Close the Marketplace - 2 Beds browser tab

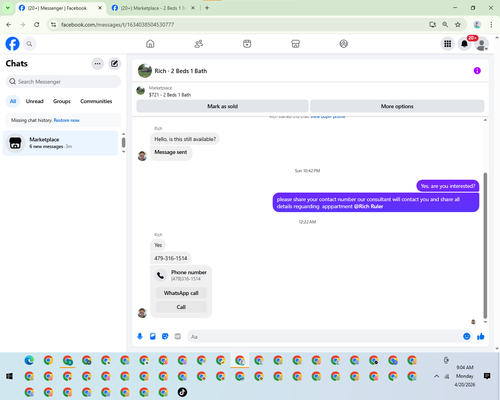click(x=193, y=8)
